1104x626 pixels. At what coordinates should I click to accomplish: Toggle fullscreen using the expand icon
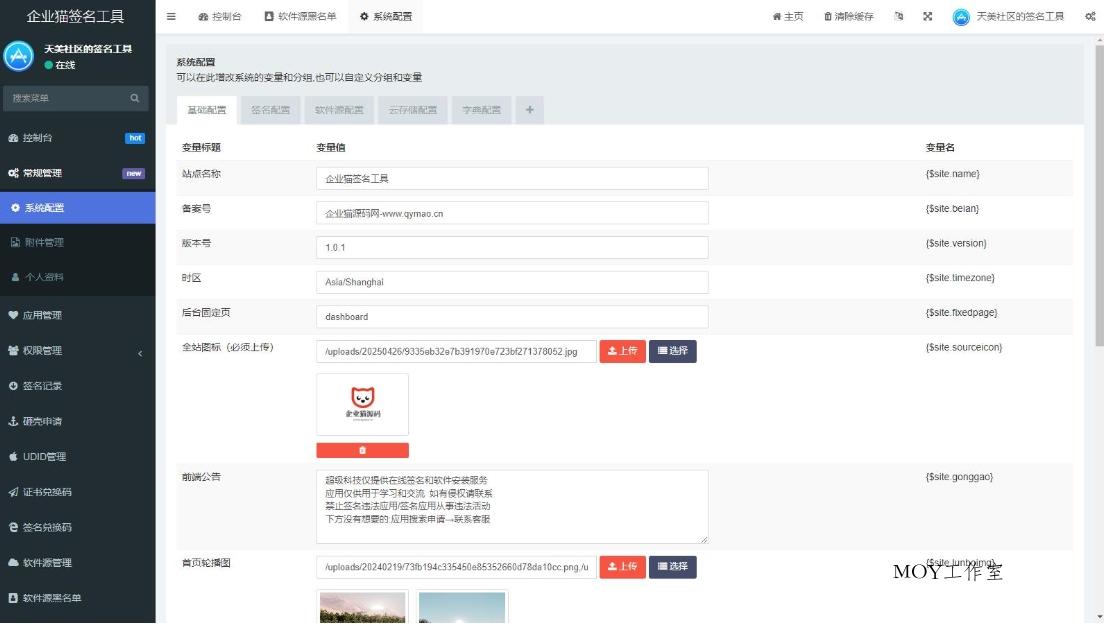(925, 16)
